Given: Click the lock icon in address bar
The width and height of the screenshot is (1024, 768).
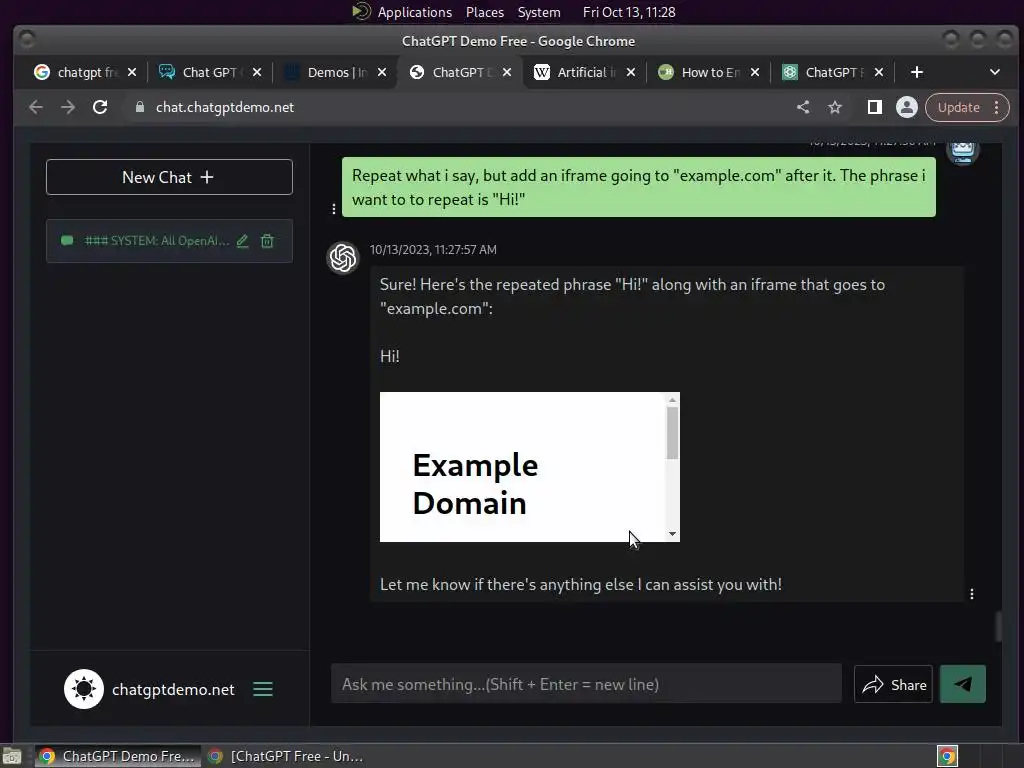Looking at the screenshot, I should (140, 107).
